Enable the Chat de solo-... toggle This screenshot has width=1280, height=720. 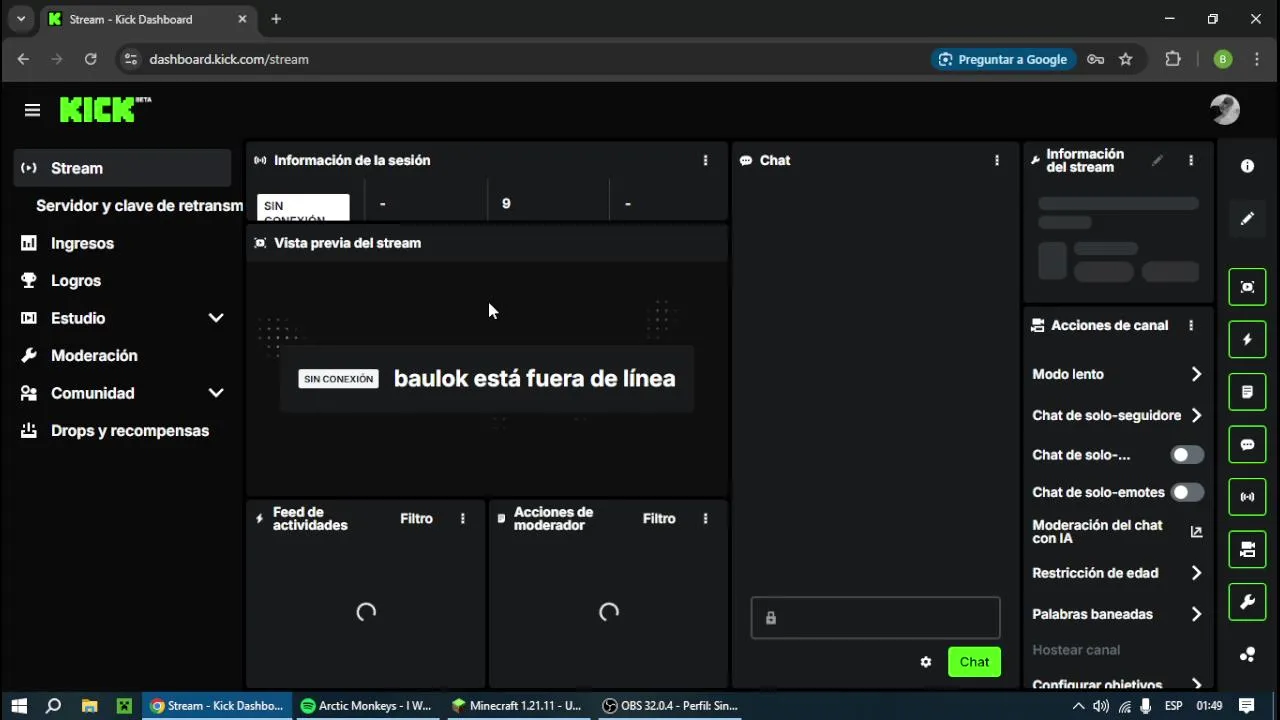click(x=1187, y=455)
